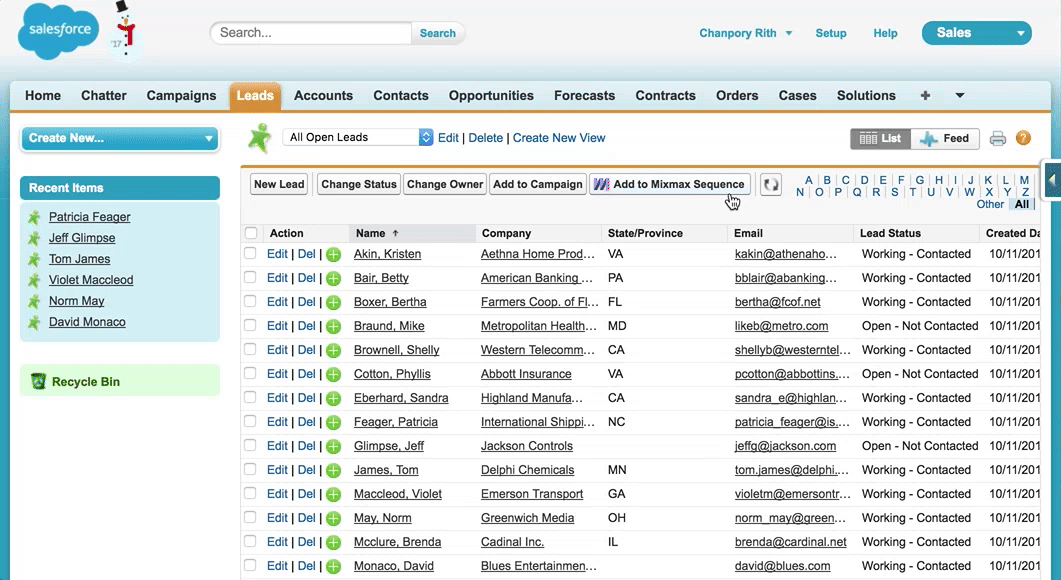The height and width of the screenshot is (580, 1061).
Task: Click the lead icon beside Patricia Feager
Action: 34,217
